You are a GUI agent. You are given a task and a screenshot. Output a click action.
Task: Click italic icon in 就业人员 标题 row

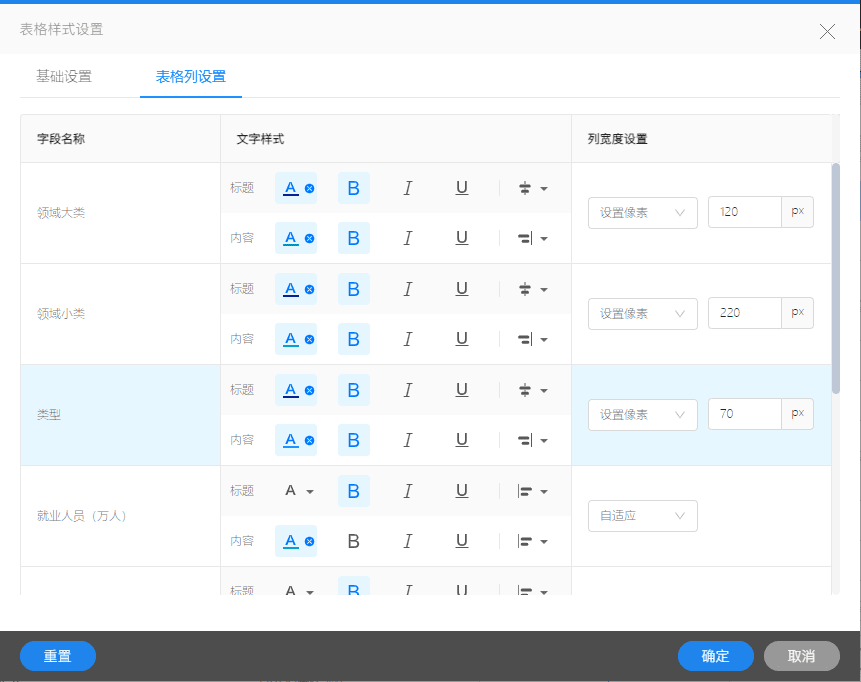pos(407,491)
